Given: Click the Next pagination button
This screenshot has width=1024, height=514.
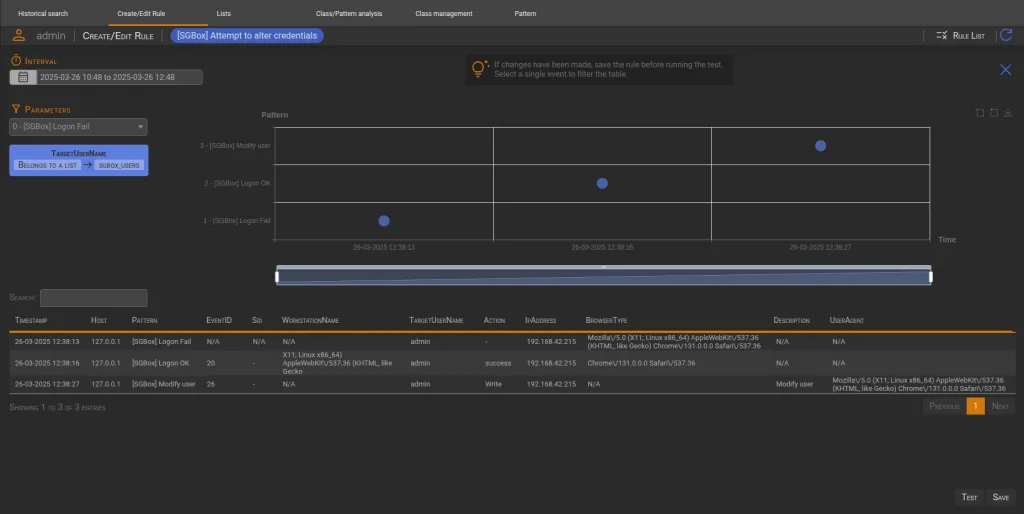Looking at the screenshot, I should click(x=1000, y=406).
